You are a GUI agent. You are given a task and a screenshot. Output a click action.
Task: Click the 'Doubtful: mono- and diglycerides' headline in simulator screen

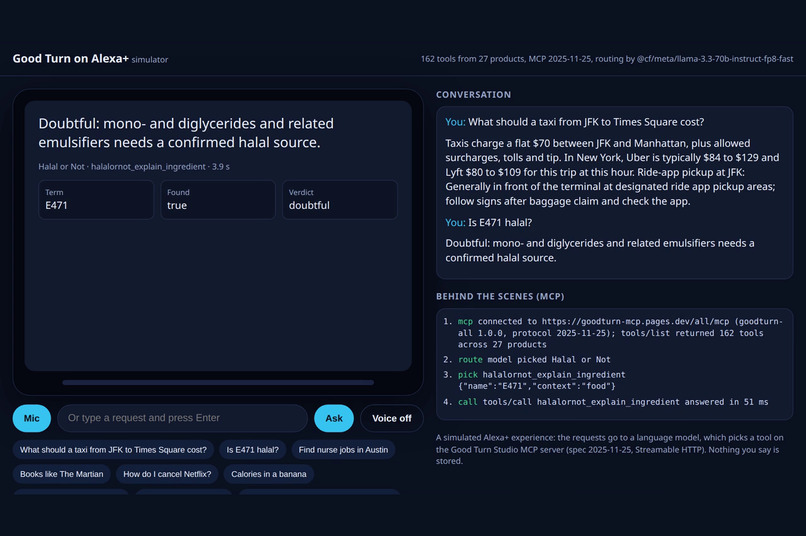186,133
